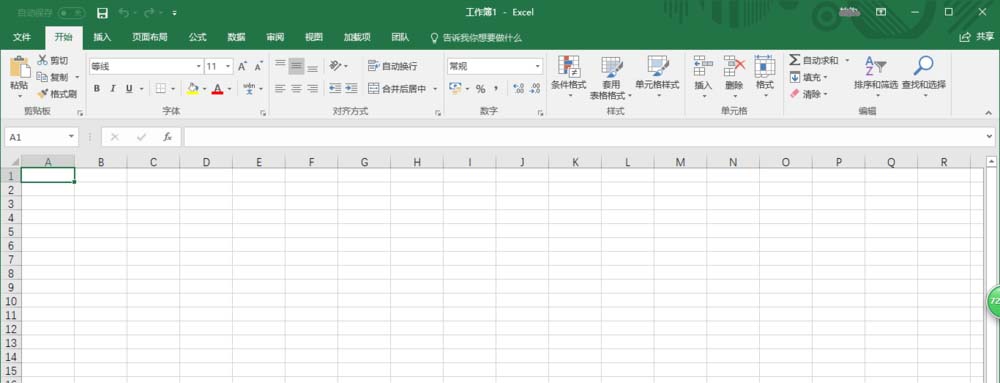Switch to the 页面布局 tab

pos(150,38)
